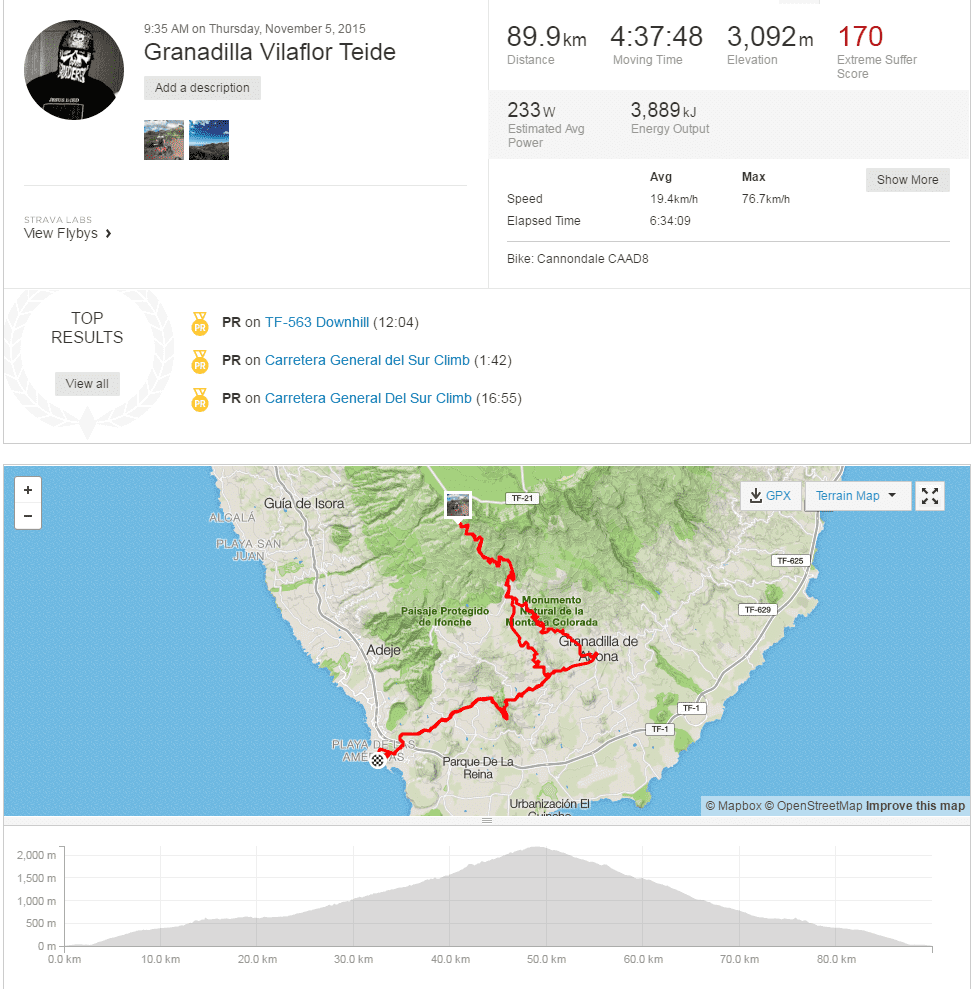The width and height of the screenshot is (974, 989).
Task: Open the athlete profile picture
Action: pyautogui.click(x=74, y=70)
